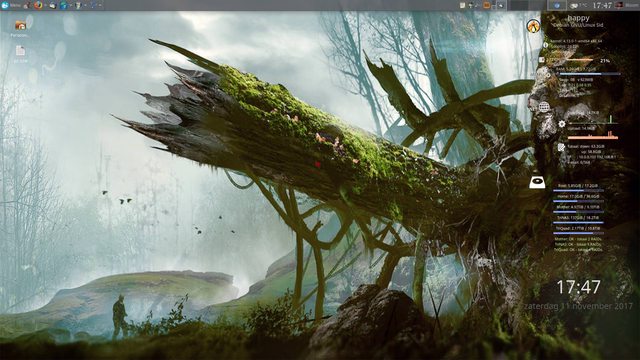Screen dimensions: 640x360
Task: Click the white notes icon in the tray
Action: (462, 5)
